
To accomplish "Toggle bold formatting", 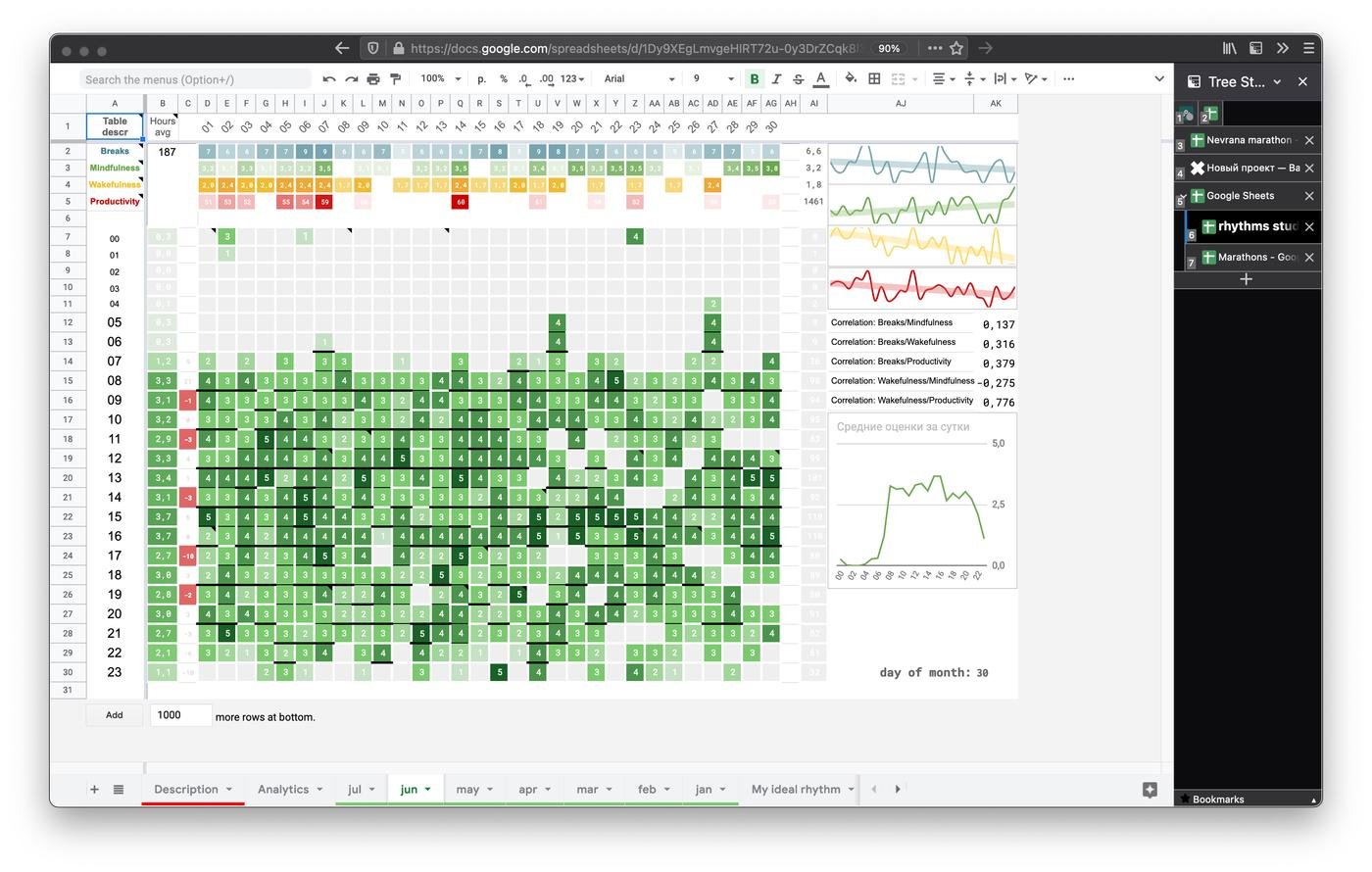I will [x=755, y=79].
